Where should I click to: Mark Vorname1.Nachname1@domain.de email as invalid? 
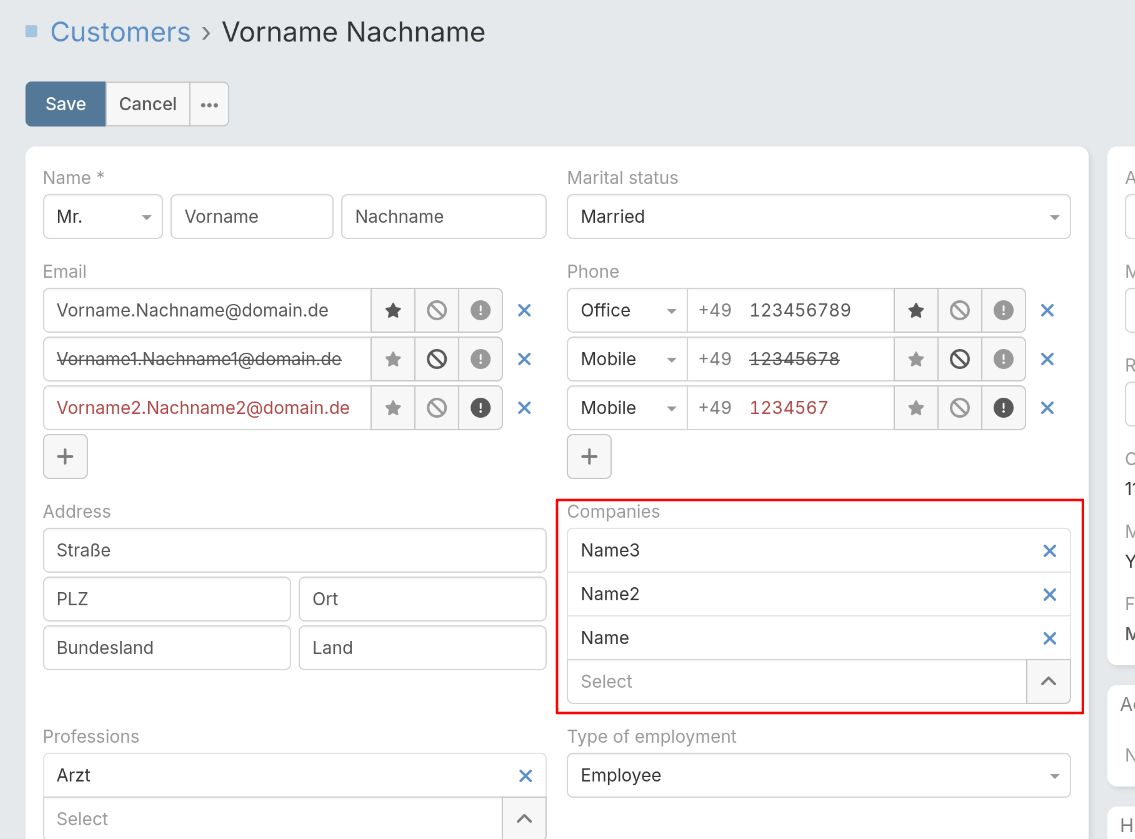pyautogui.click(x=481, y=359)
